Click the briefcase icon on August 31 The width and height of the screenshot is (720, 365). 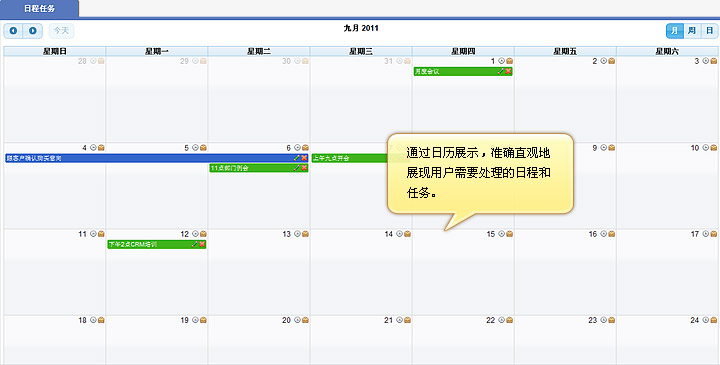(407, 61)
